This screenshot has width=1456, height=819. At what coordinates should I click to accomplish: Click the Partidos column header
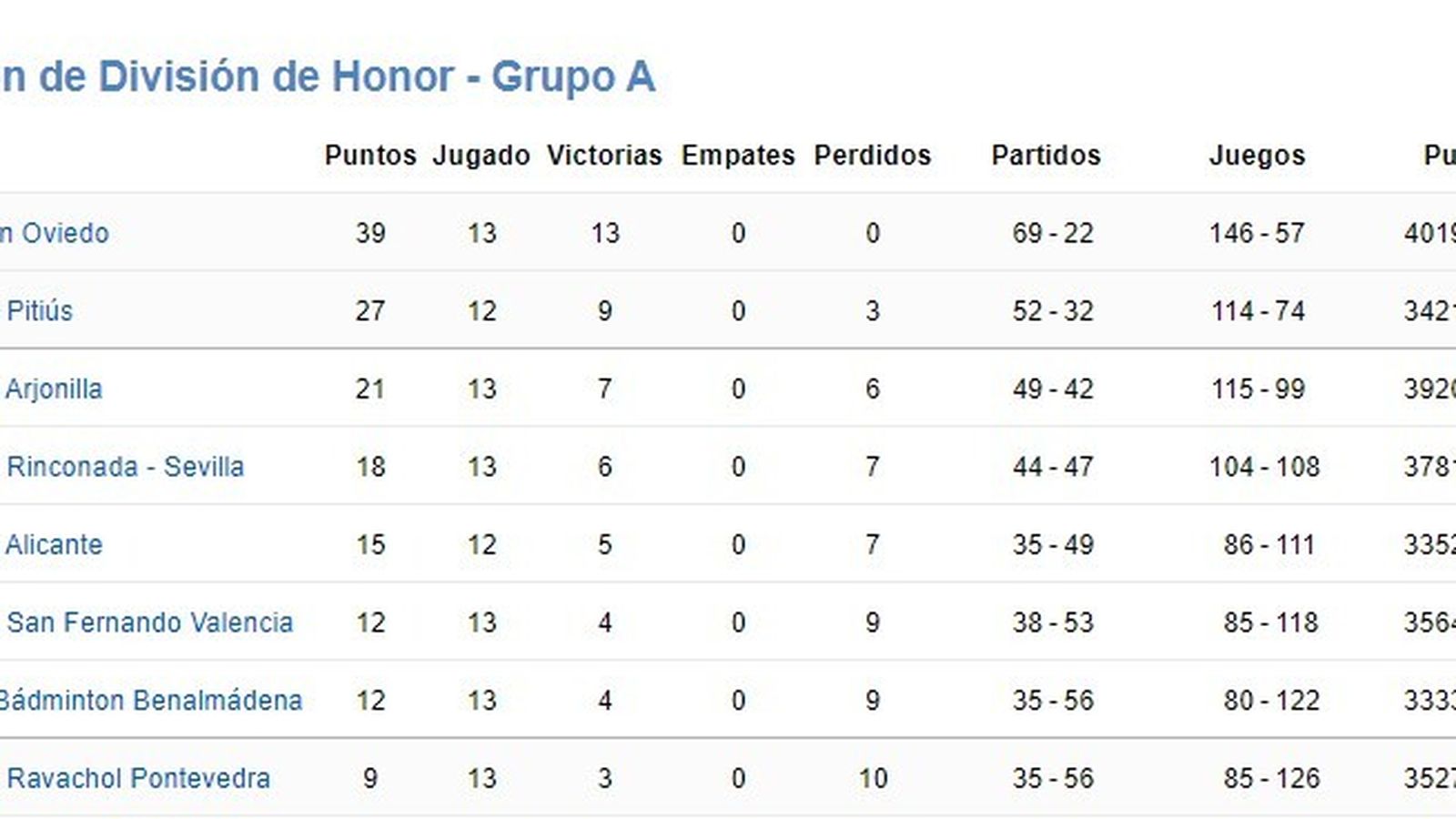click(1046, 156)
